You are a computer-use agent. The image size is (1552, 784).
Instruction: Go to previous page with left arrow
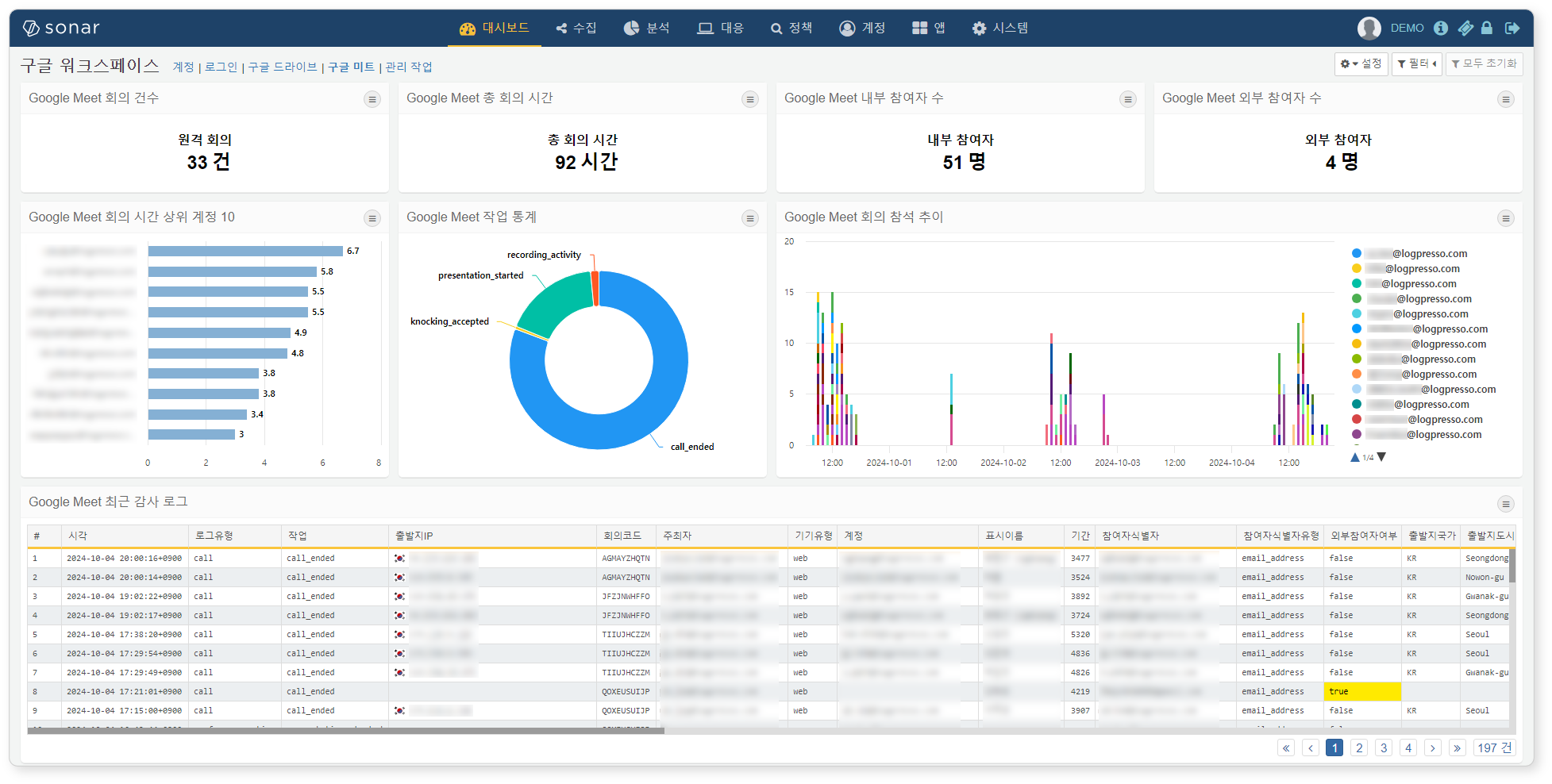pyautogui.click(x=1311, y=748)
